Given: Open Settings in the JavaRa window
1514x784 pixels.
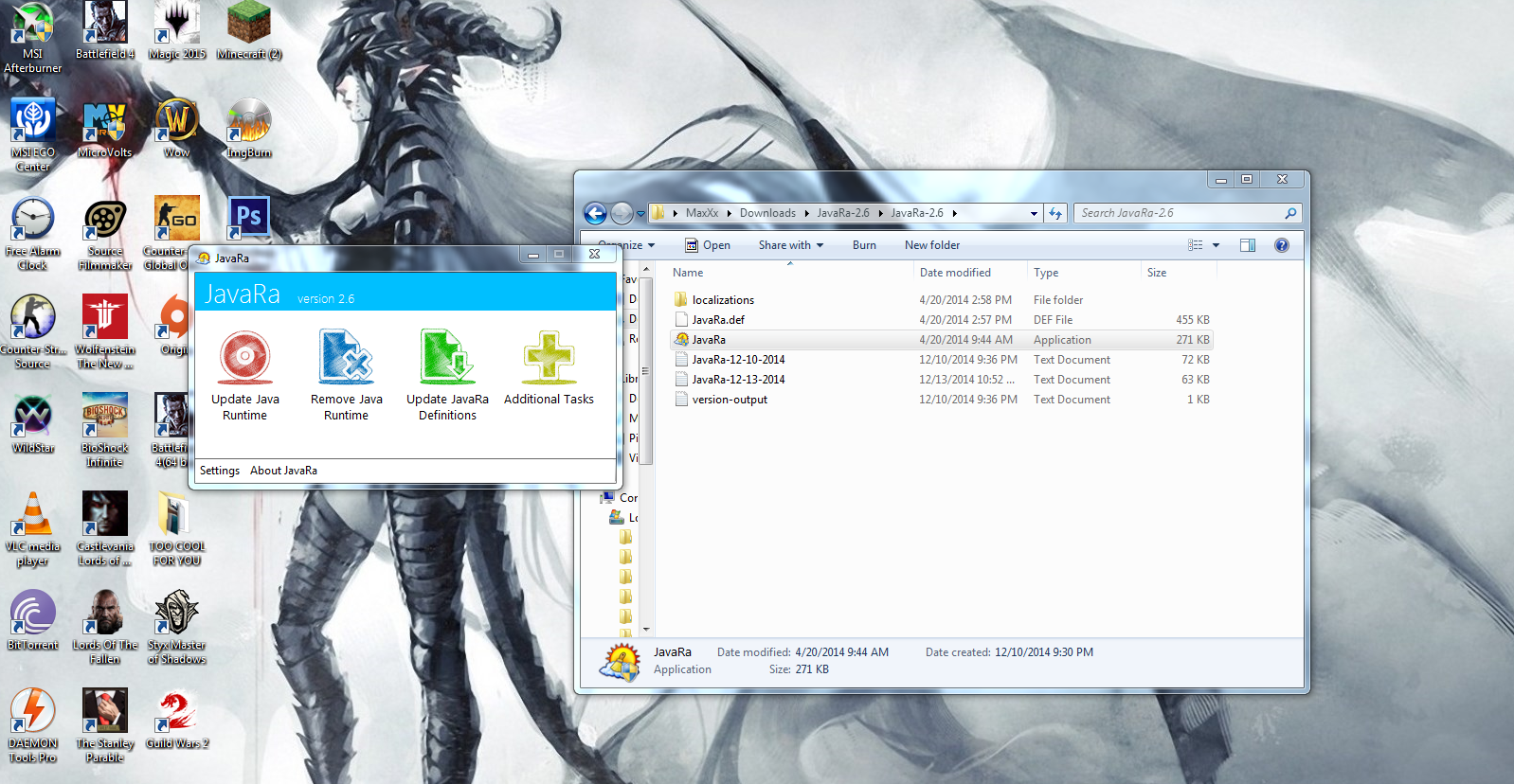Looking at the screenshot, I should tap(220, 471).
